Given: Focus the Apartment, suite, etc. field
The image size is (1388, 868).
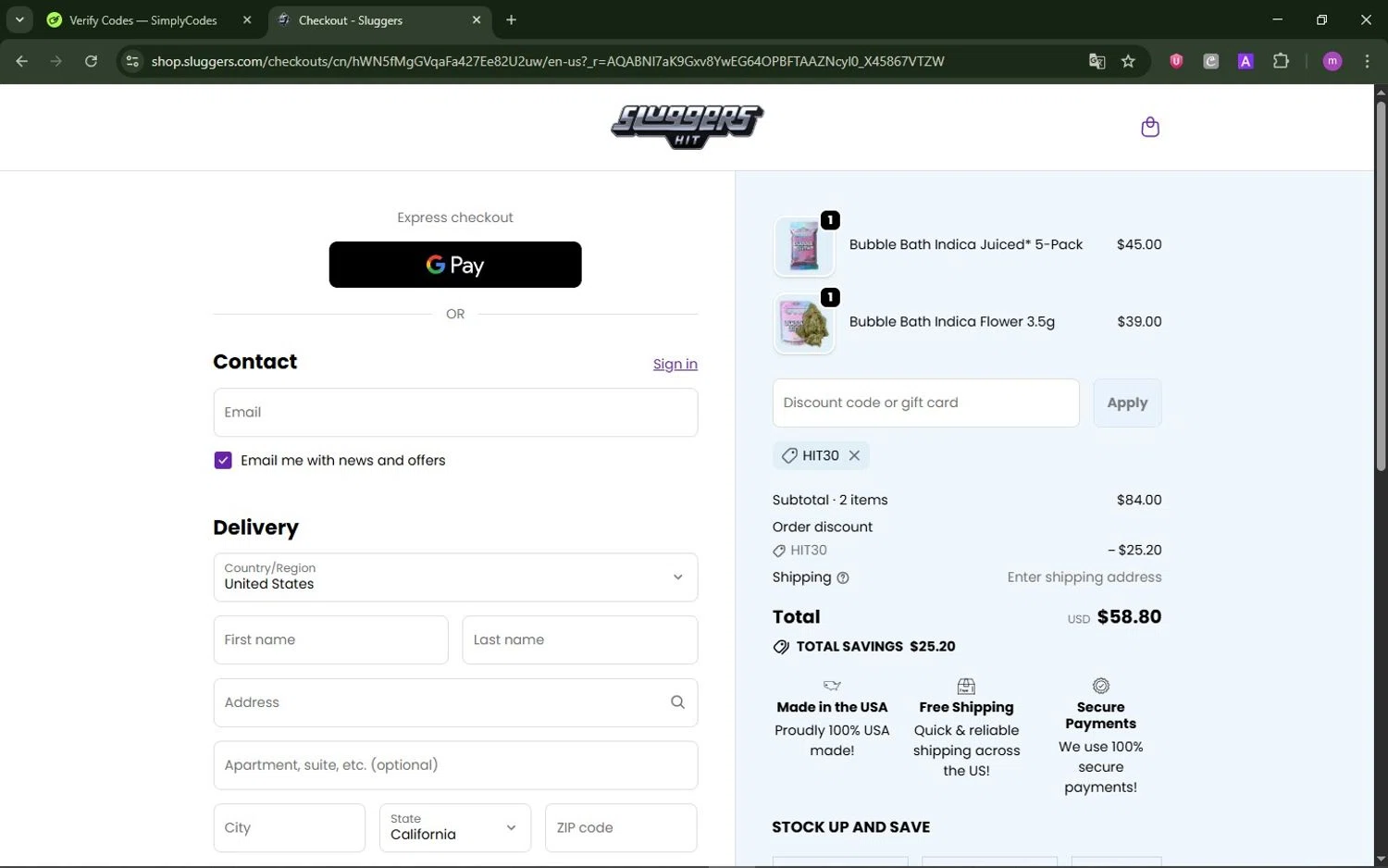Looking at the screenshot, I should tap(455, 765).
